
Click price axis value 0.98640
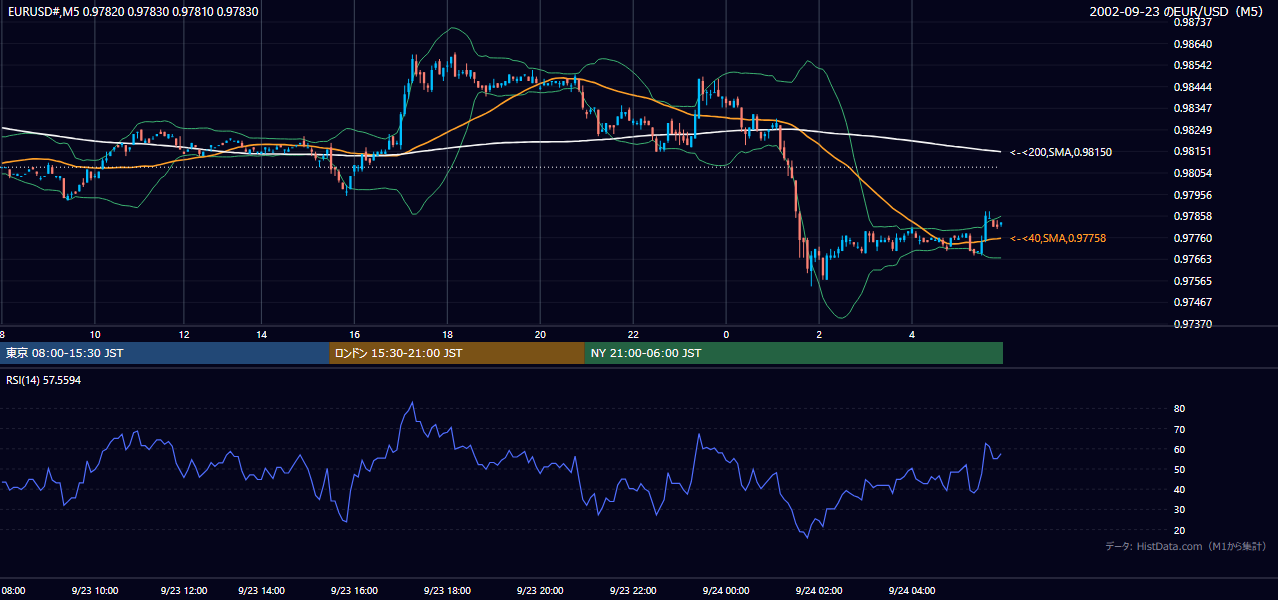[1192, 44]
